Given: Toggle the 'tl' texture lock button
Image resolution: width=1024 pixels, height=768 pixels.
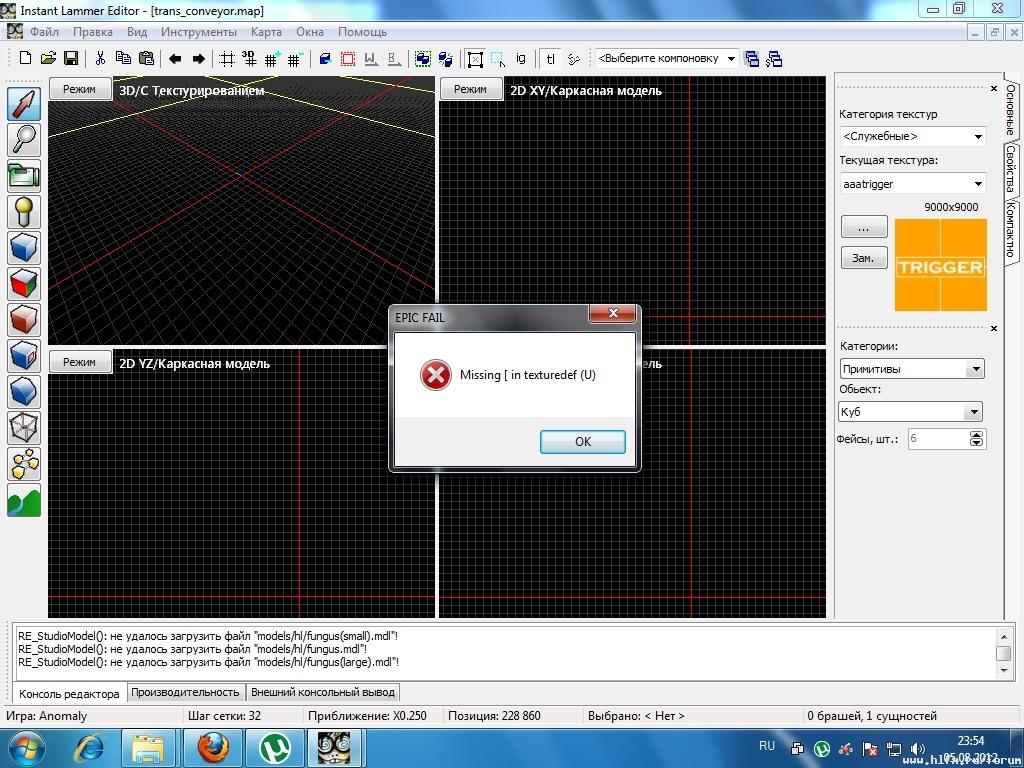Looking at the screenshot, I should (550, 59).
